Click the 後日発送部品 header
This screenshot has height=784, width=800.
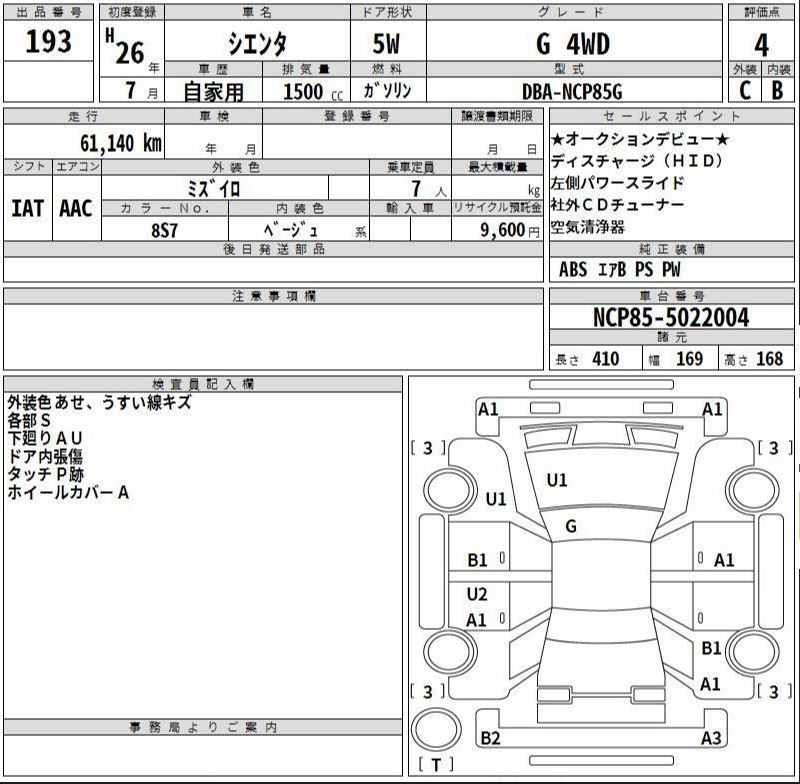coord(274,249)
